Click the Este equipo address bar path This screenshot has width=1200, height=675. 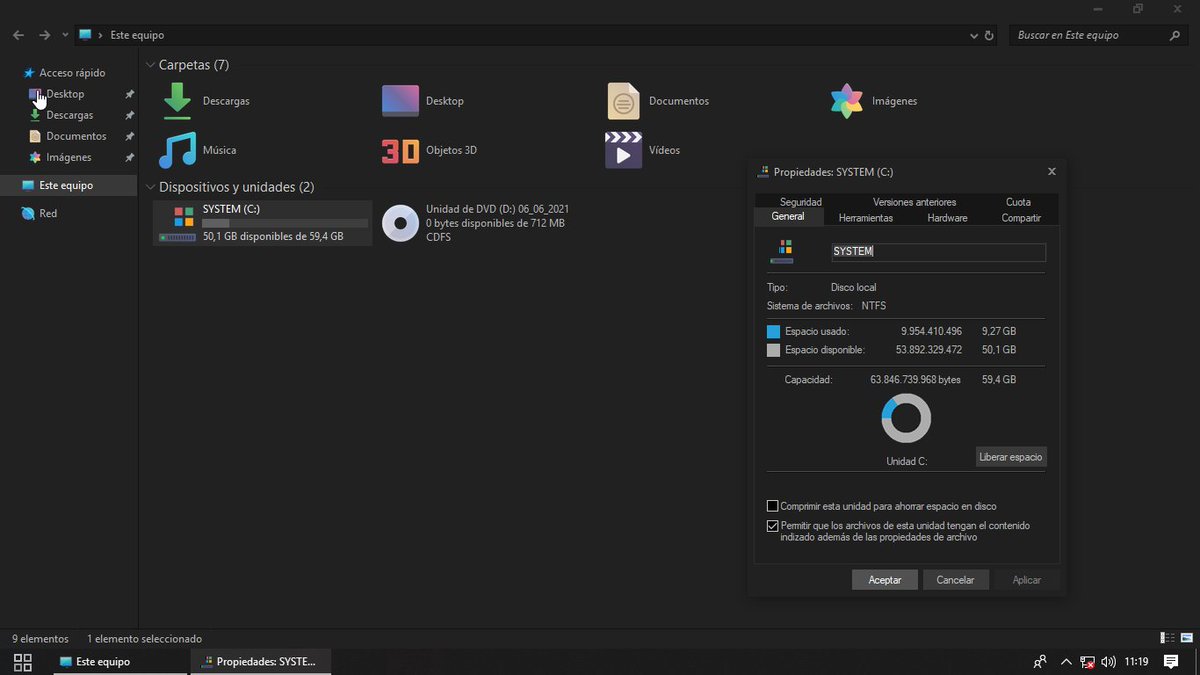(x=137, y=35)
